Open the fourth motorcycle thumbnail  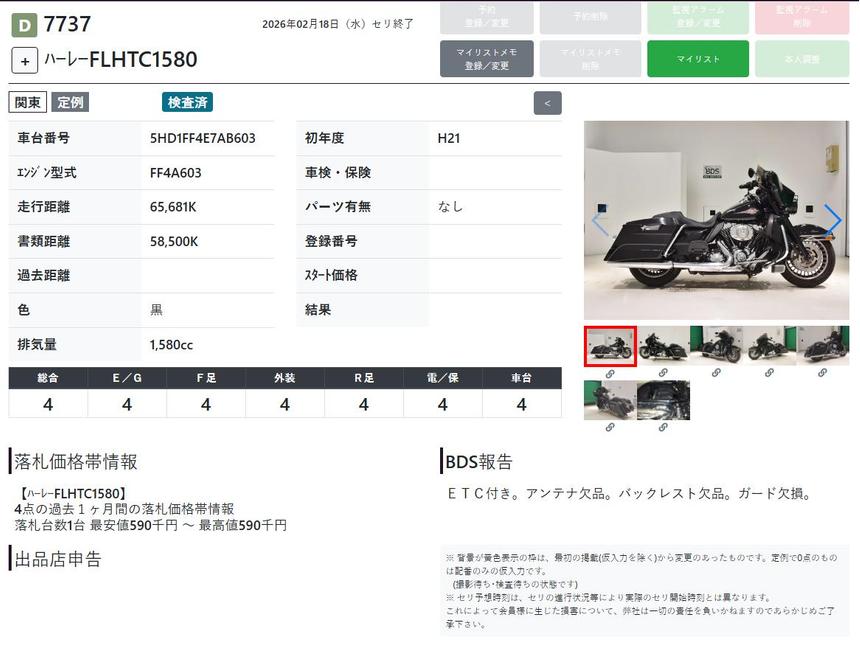769,346
